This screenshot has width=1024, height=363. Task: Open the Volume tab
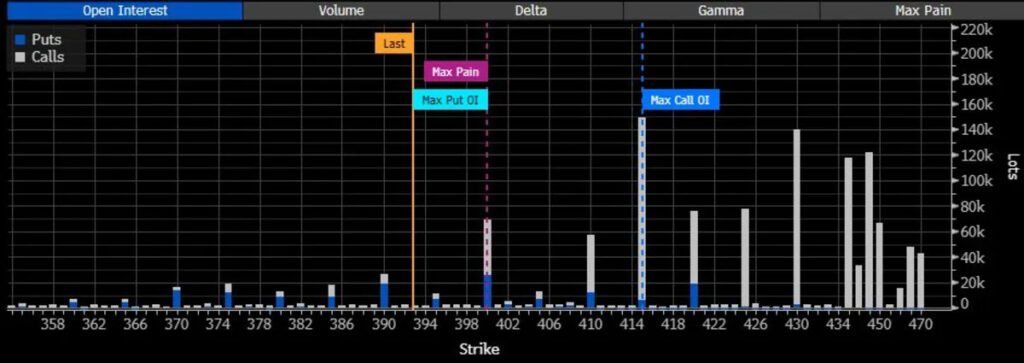[341, 10]
